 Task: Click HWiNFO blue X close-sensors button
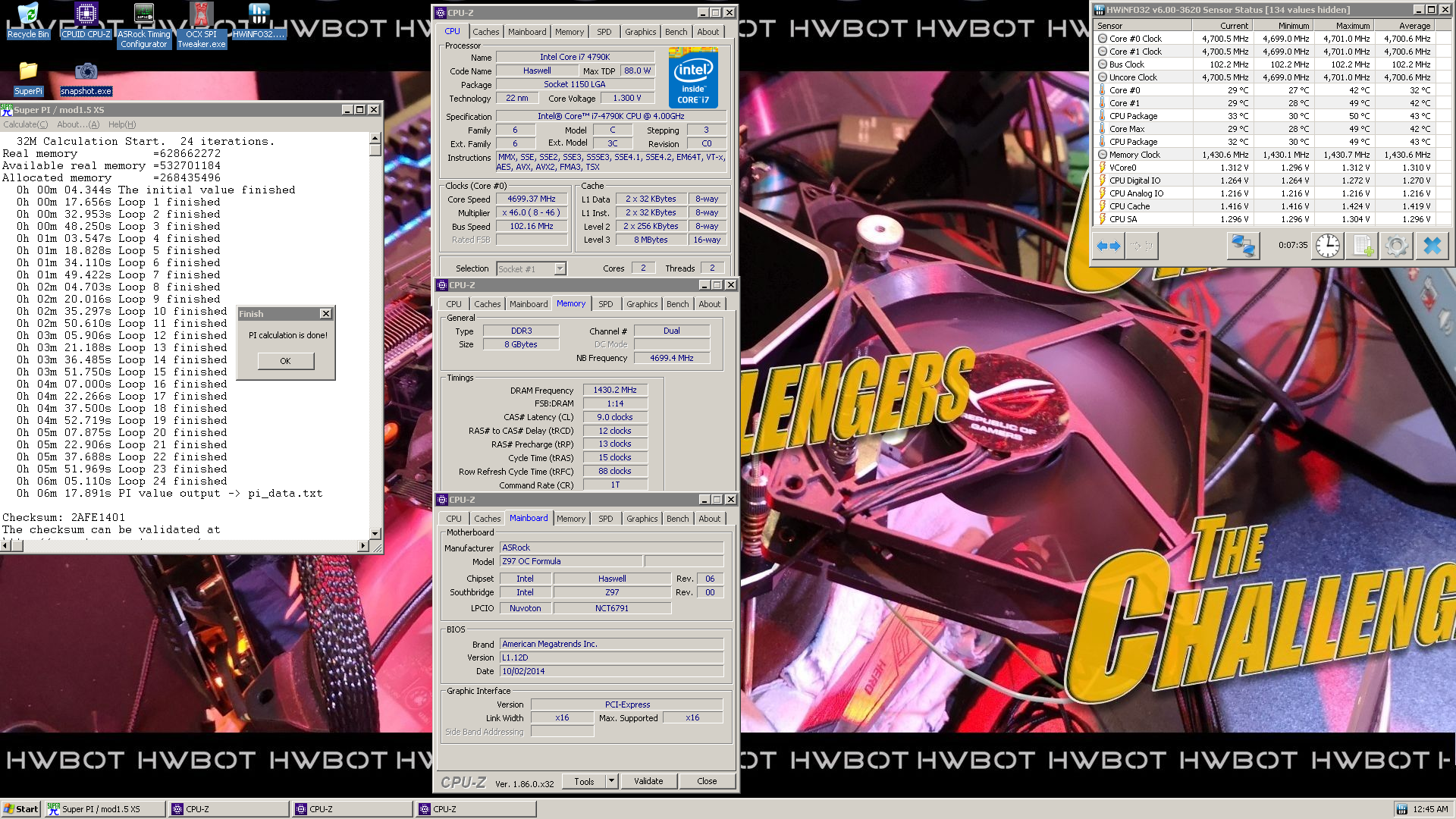tap(1432, 246)
